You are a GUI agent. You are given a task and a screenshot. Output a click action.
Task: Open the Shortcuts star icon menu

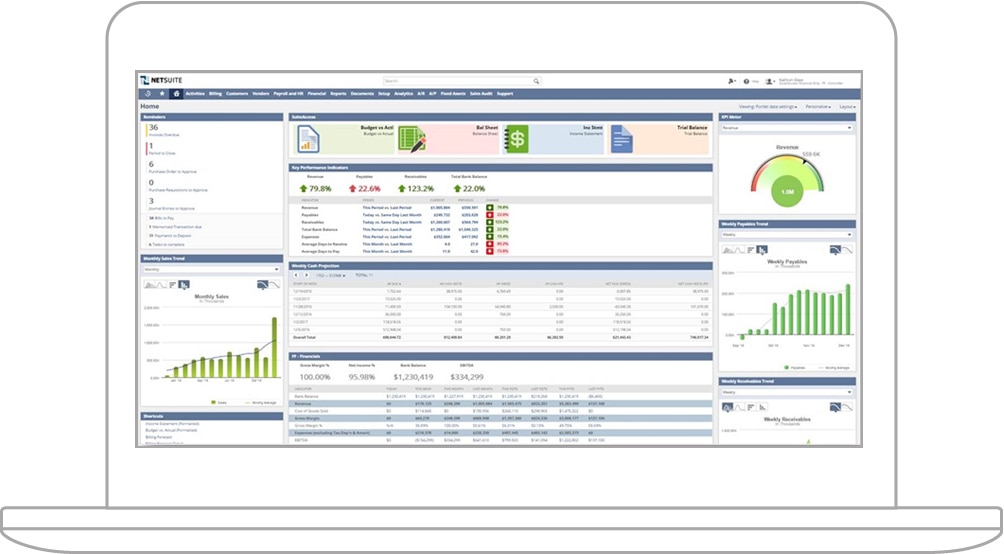(x=161, y=93)
